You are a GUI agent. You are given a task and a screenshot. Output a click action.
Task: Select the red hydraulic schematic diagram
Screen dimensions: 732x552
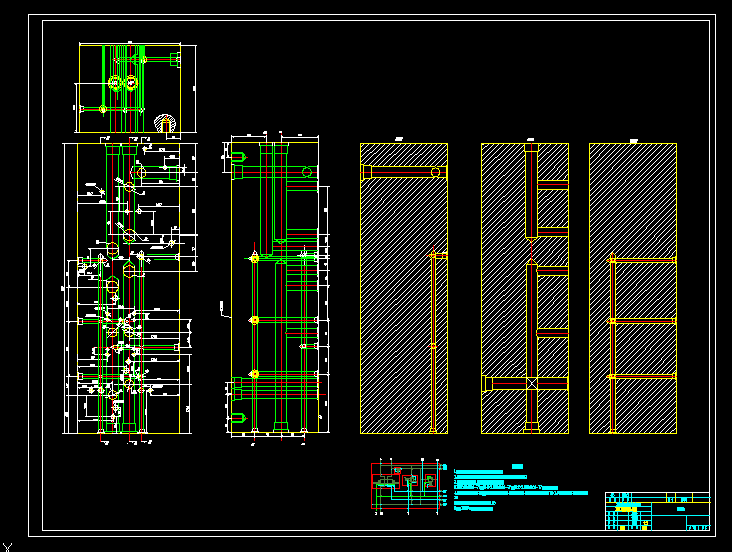(405, 486)
